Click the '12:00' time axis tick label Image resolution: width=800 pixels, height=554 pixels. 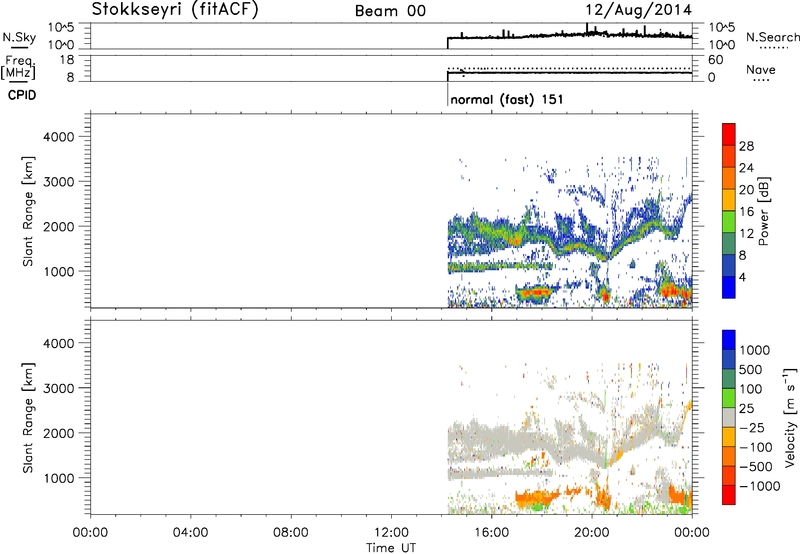click(x=391, y=533)
